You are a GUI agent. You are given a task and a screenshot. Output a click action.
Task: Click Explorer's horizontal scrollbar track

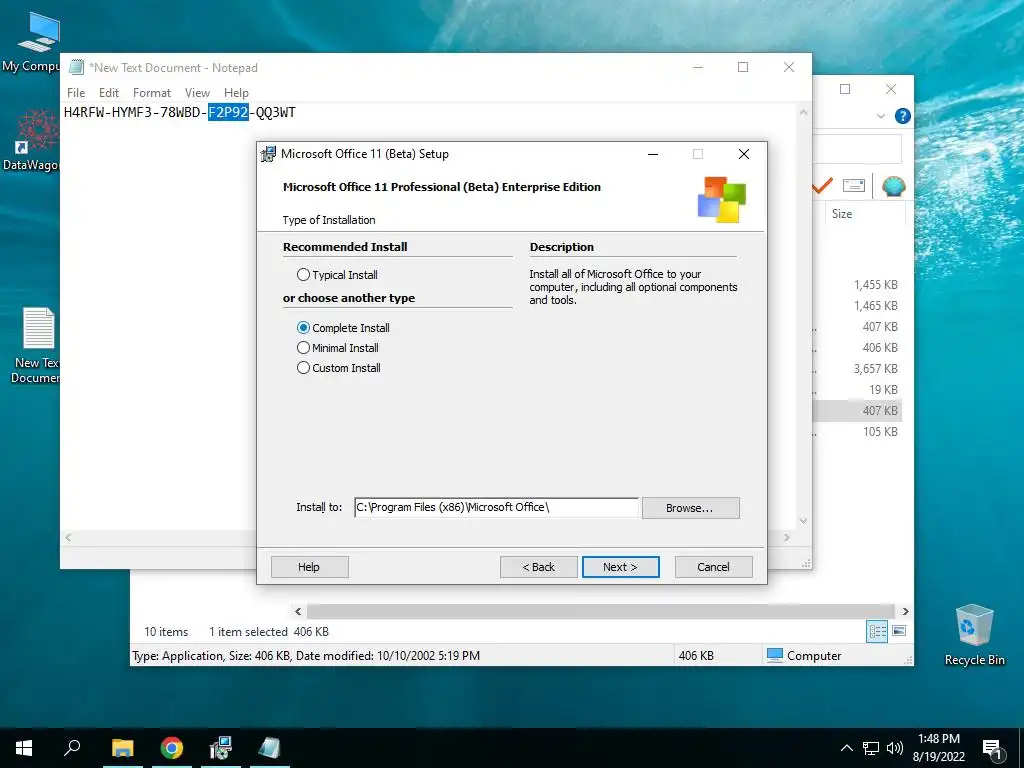pyautogui.click(x=600, y=611)
